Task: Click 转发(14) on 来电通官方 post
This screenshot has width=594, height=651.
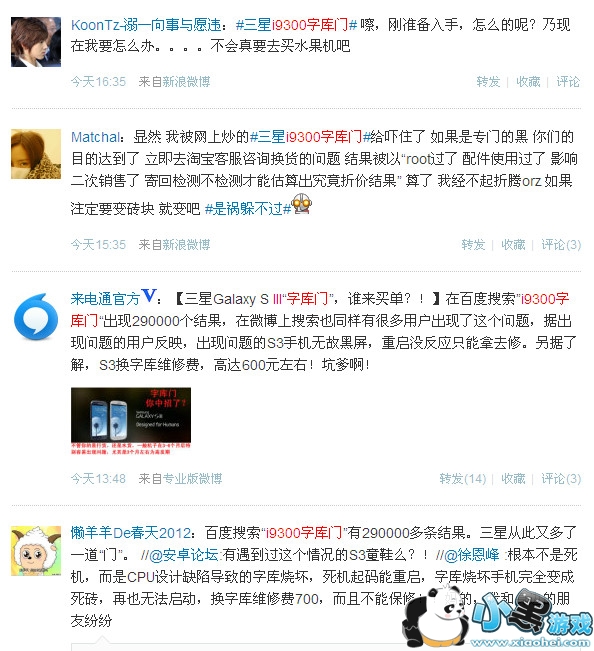Action: coord(463,479)
